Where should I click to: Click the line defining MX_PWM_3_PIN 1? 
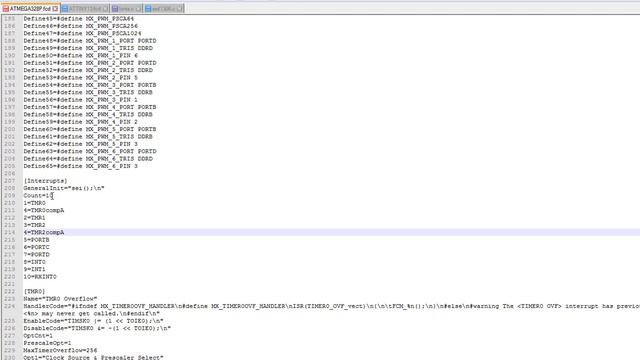point(80,100)
